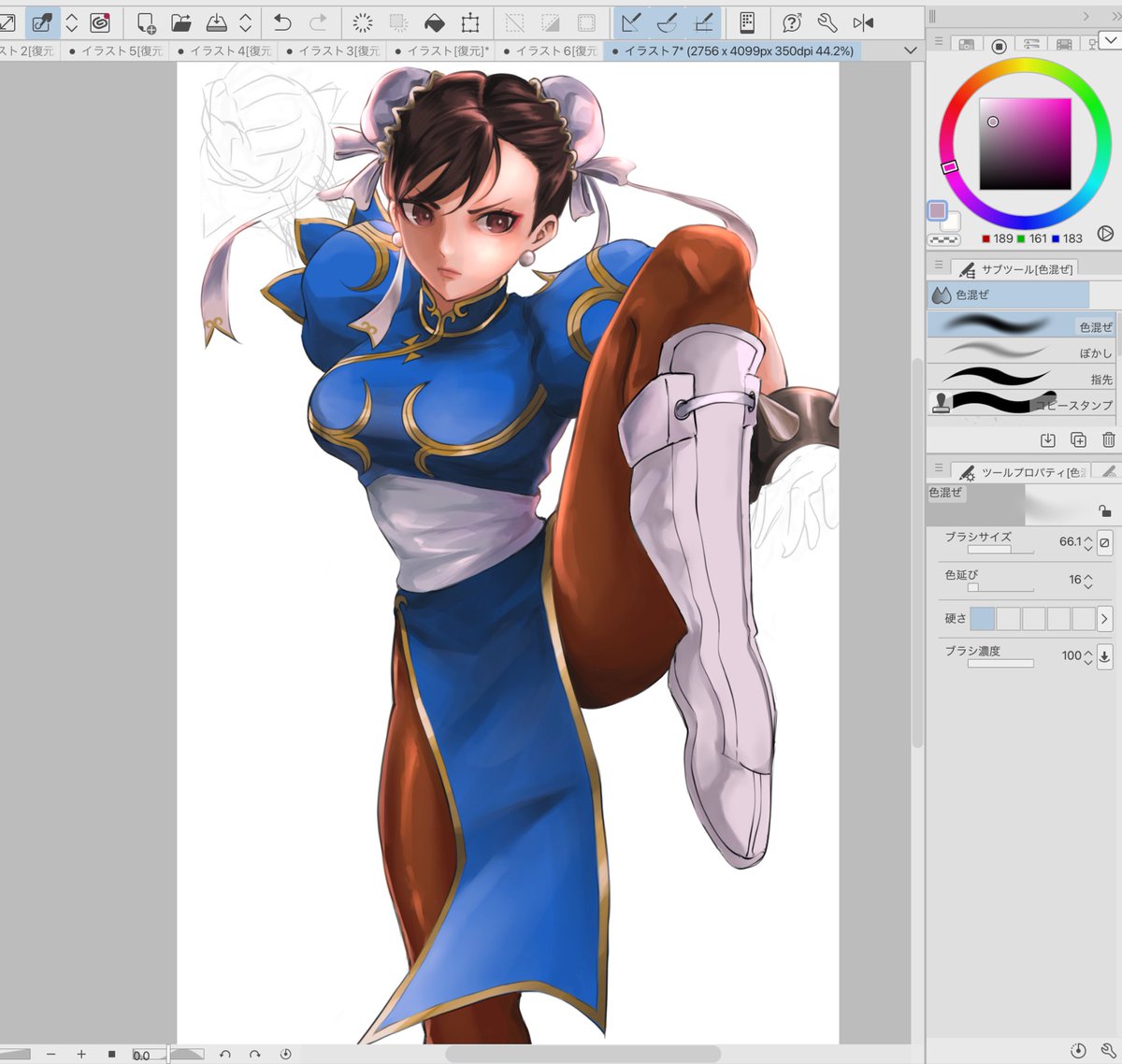The width and height of the screenshot is (1122, 1064).
Task: Open the smartphone companion mode icon
Action: click(x=747, y=22)
